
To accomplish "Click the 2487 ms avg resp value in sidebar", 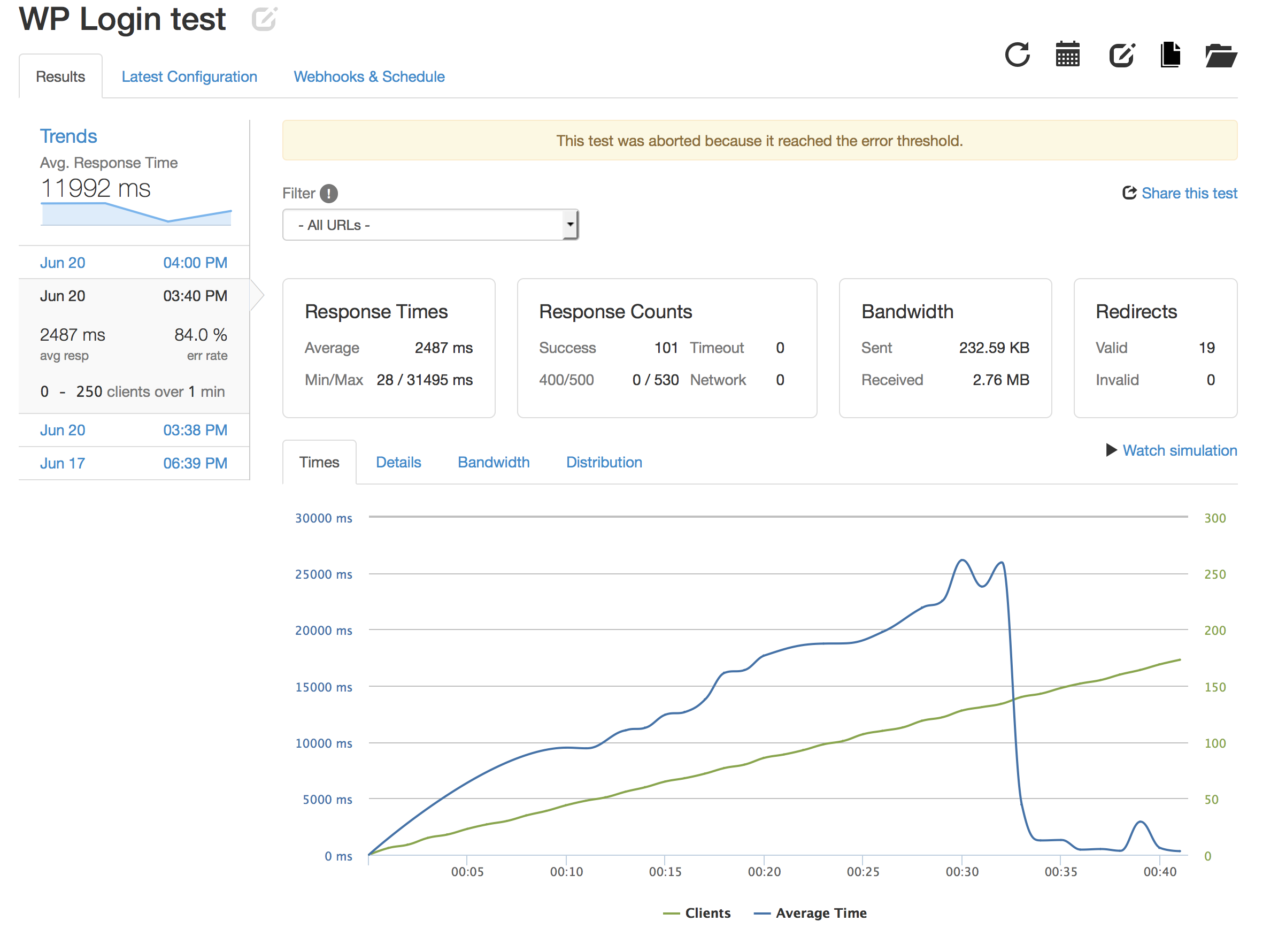I will point(73,334).
